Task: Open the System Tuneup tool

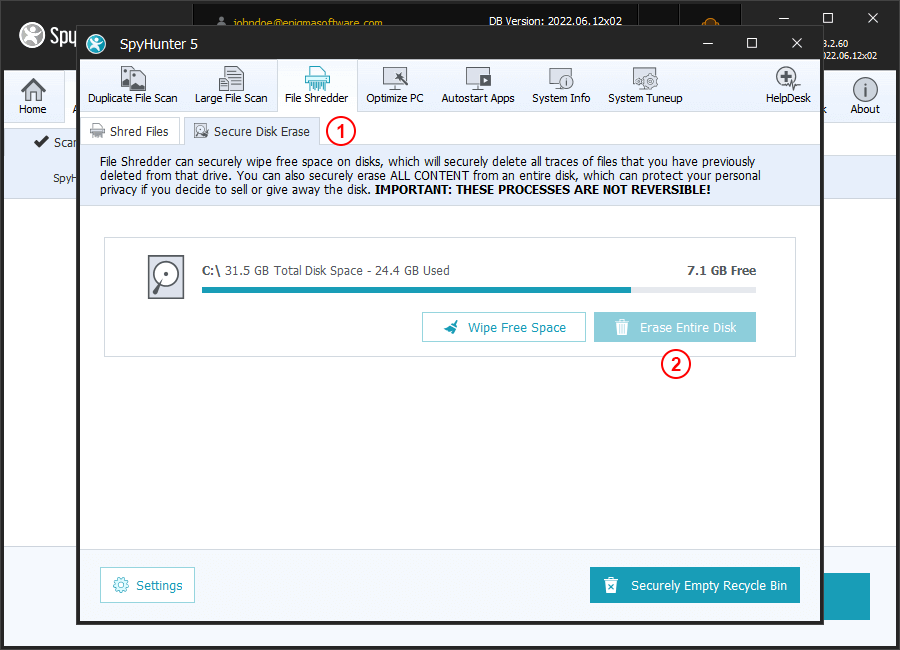Action: (x=645, y=86)
